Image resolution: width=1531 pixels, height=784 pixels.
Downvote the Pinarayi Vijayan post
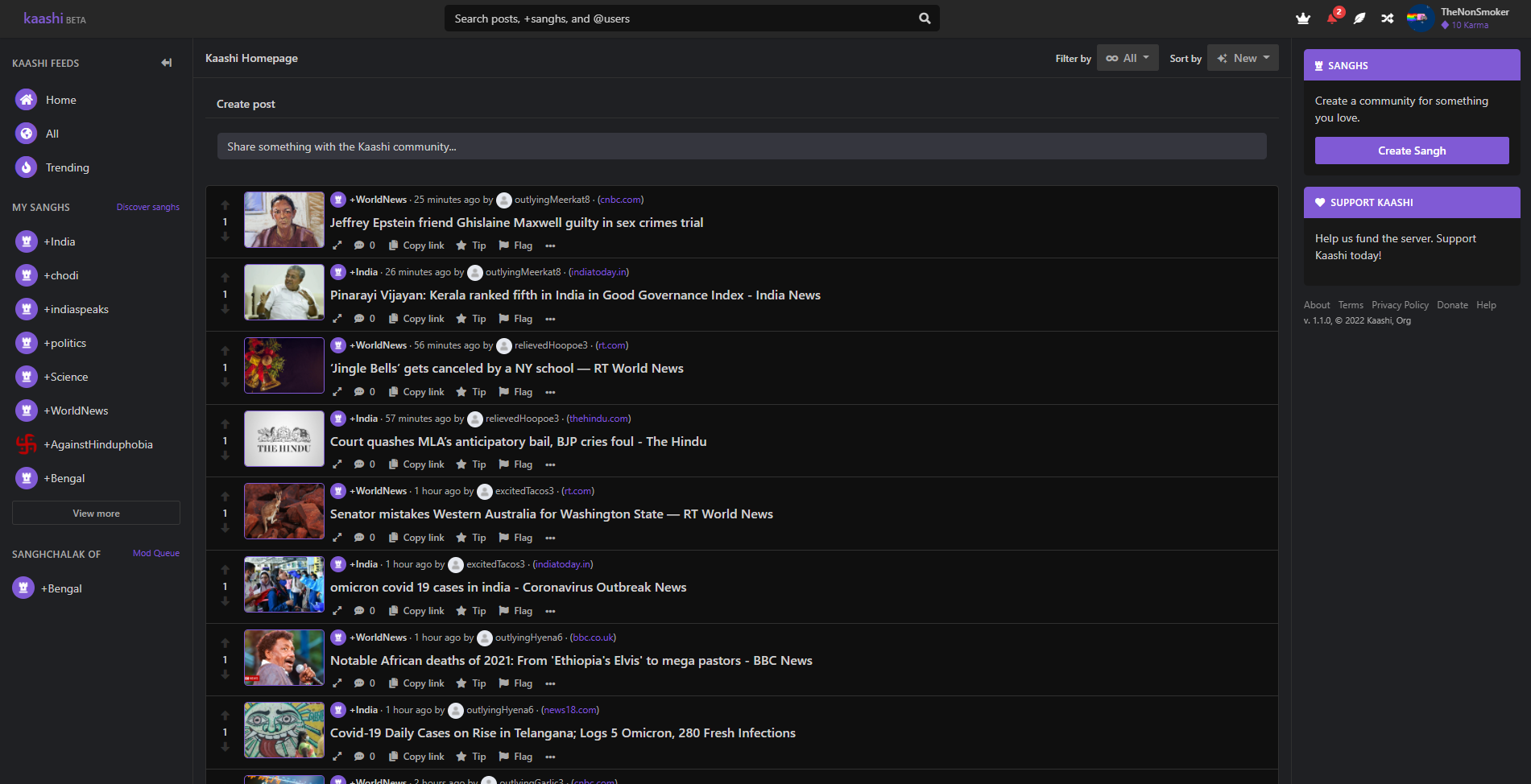(226, 310)
